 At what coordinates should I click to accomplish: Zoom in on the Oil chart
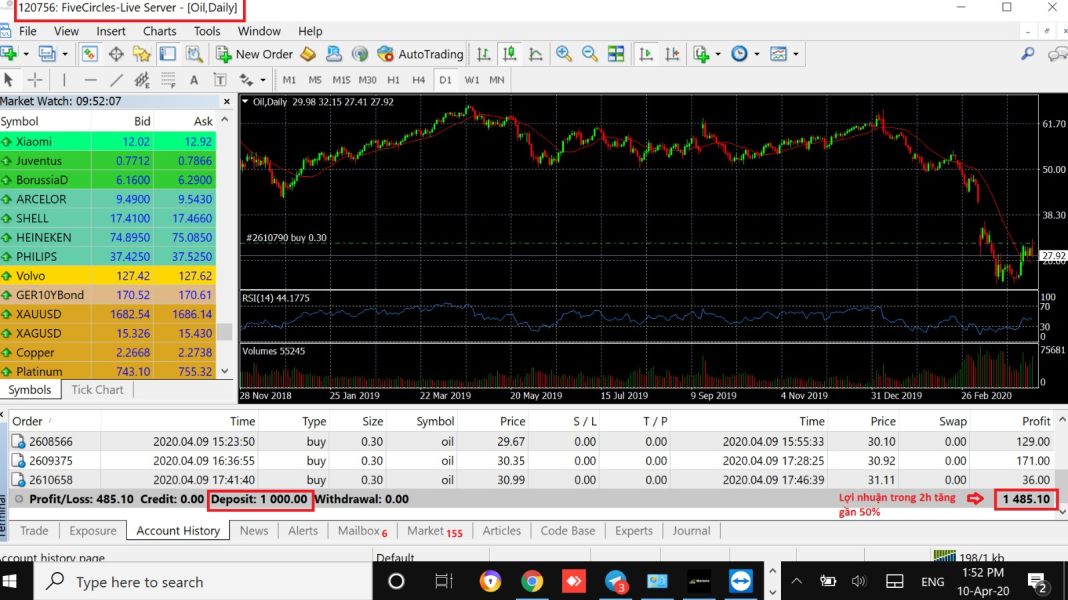coord(563,54)
